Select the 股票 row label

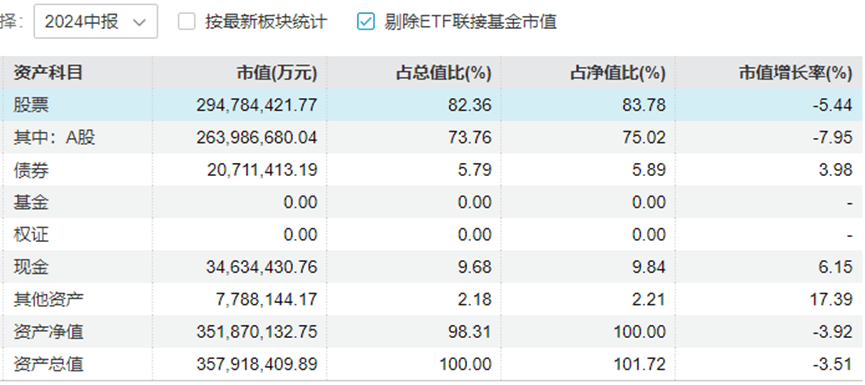coord(31,105)
